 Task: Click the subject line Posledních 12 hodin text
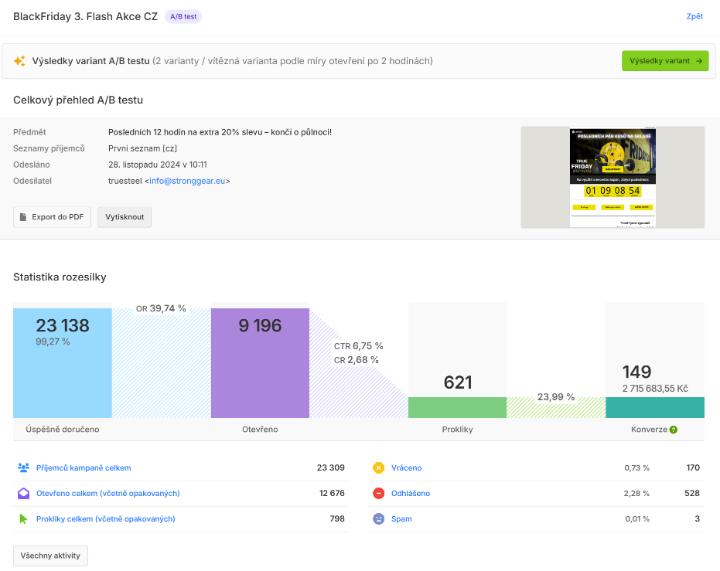tap(220, 132)
